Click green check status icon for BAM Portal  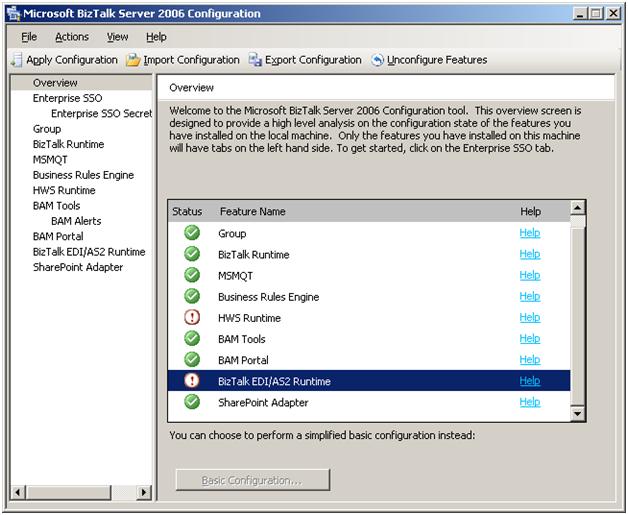pyautogui.click(x=192, y=360)
